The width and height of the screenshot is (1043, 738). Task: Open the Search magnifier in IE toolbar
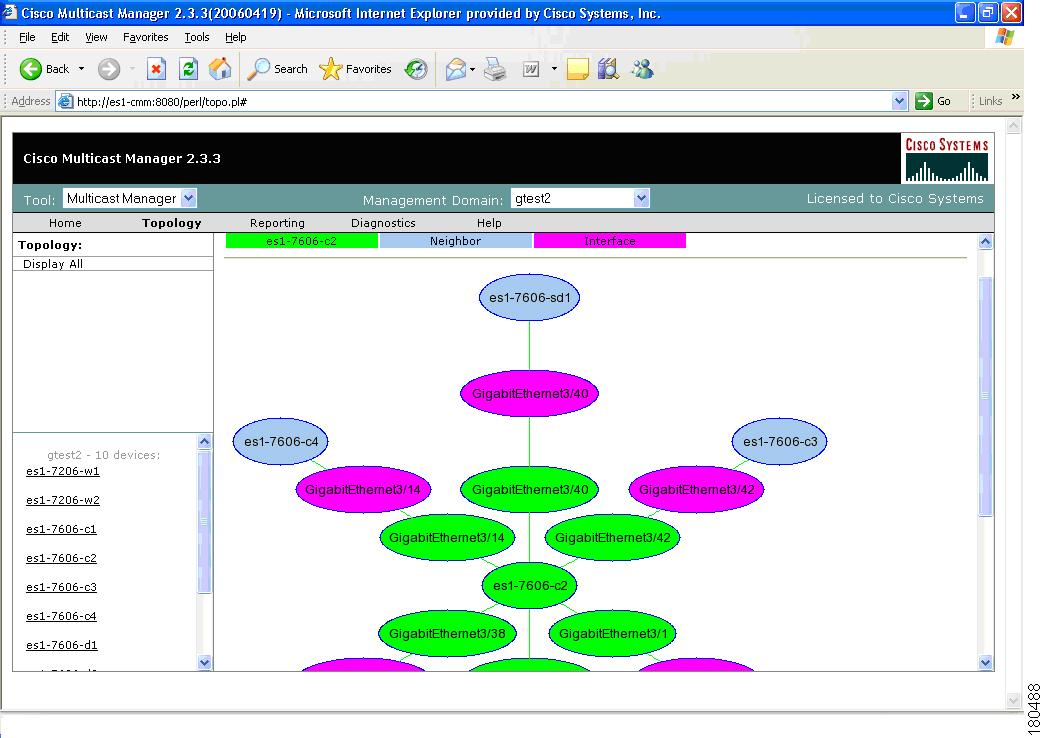coord(277,69)
